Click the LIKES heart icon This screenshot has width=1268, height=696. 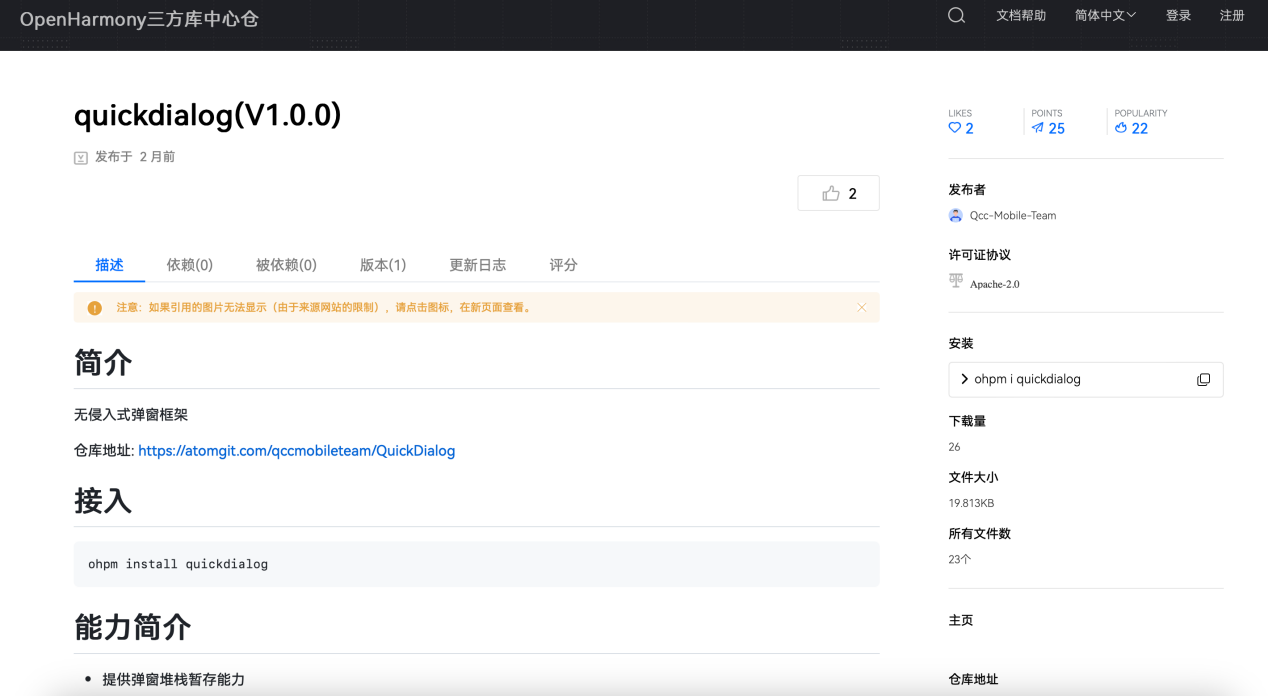coord(953,128)
